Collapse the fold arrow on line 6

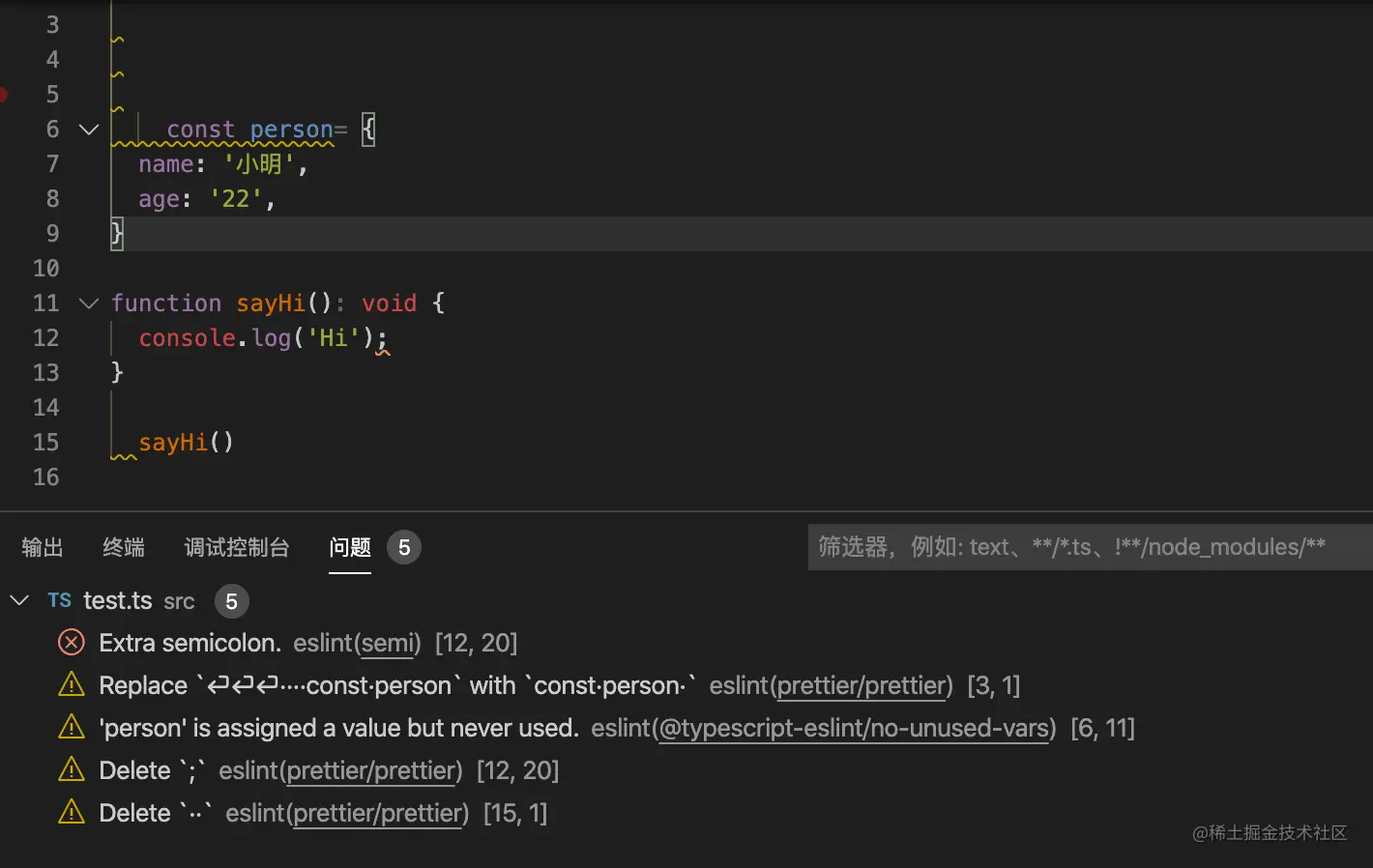click(89, 130)
